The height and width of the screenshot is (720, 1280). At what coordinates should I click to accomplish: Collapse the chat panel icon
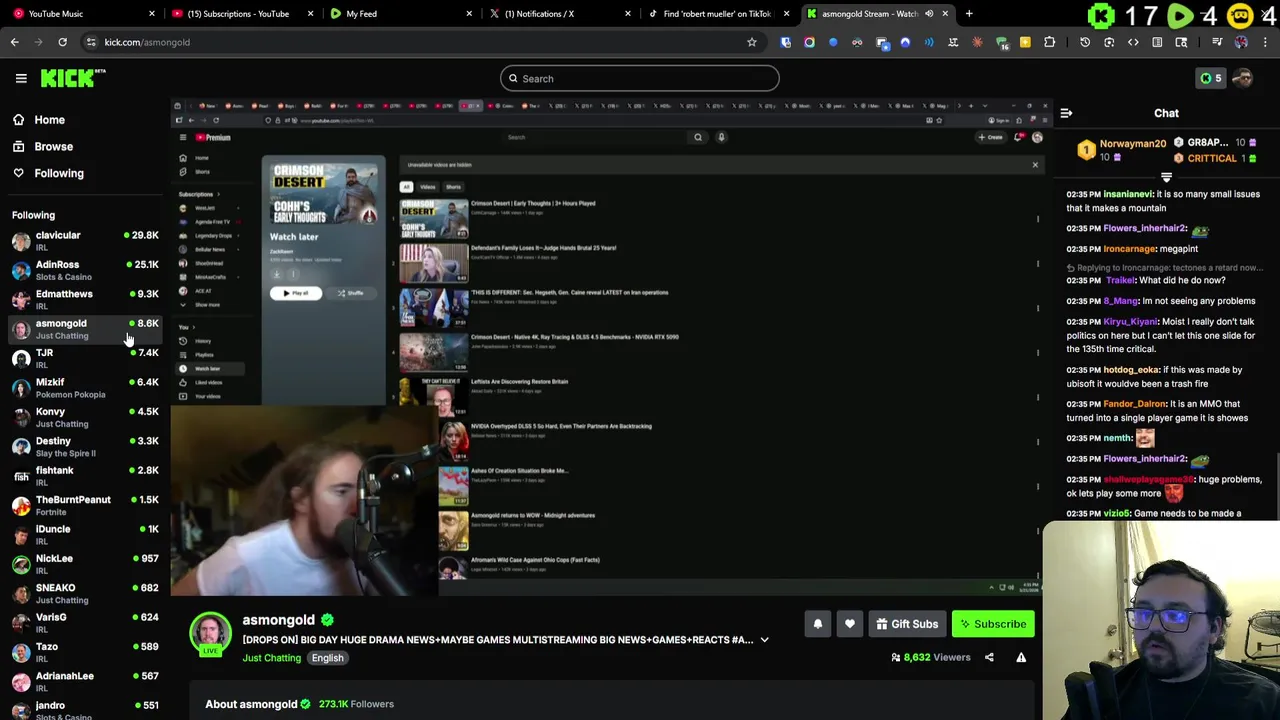[x=1066, y=114]
